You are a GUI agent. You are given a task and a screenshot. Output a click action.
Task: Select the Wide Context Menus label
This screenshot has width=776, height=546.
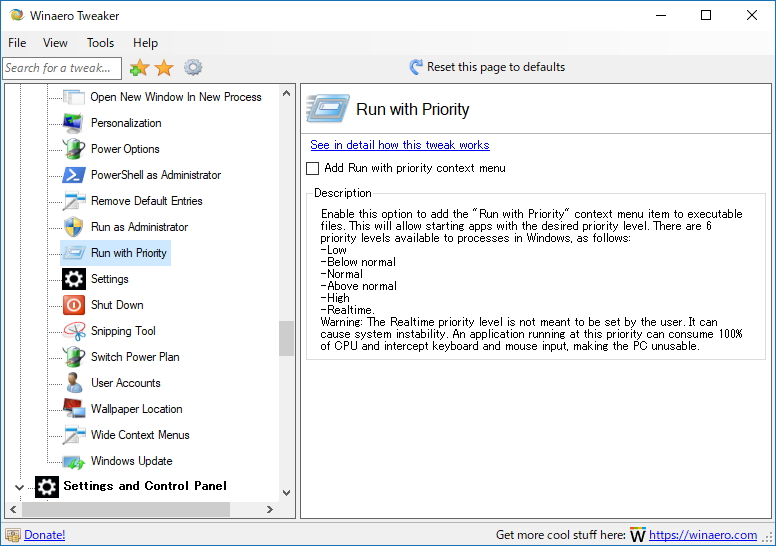pyautogui.click(x=140, y=435)
